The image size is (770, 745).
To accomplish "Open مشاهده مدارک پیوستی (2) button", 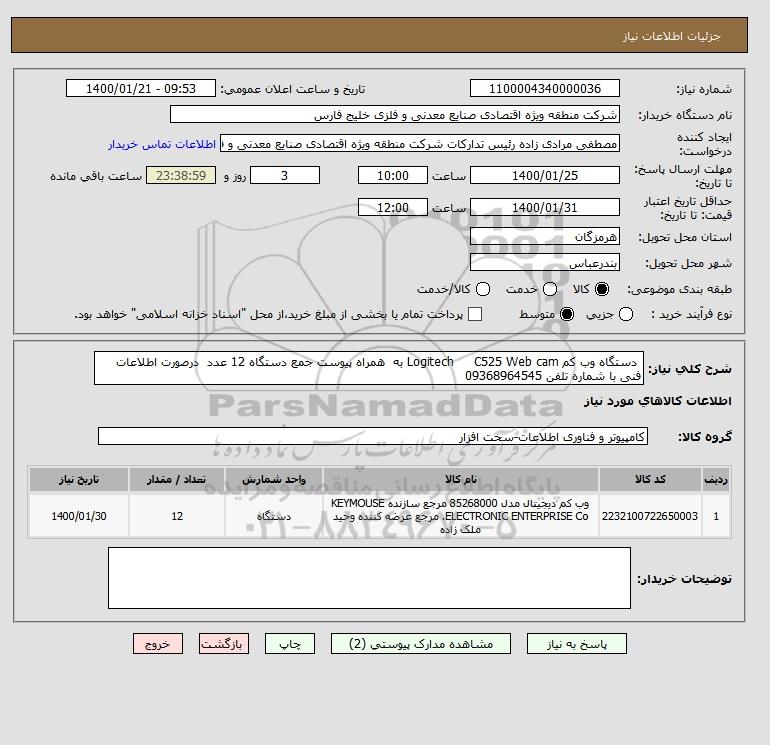I will point(421,644).
